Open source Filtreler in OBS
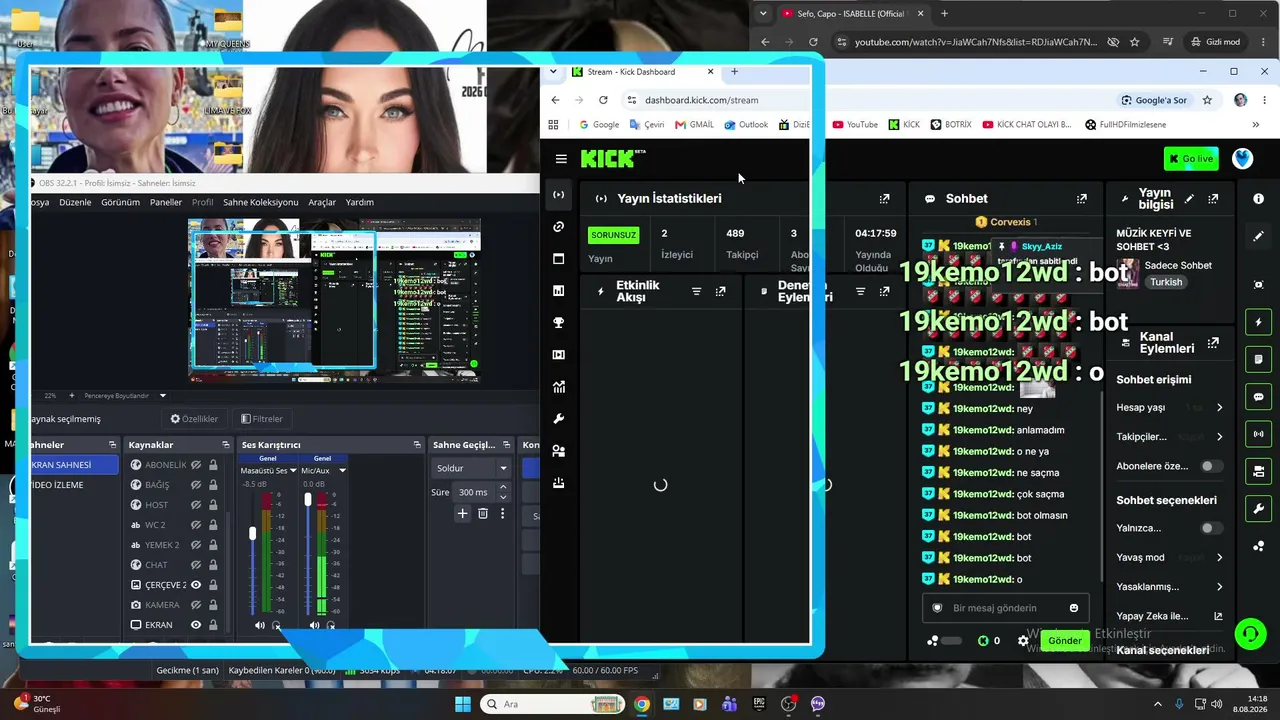This screenshot has height=720, width=1280. click(x=262, y=419)
